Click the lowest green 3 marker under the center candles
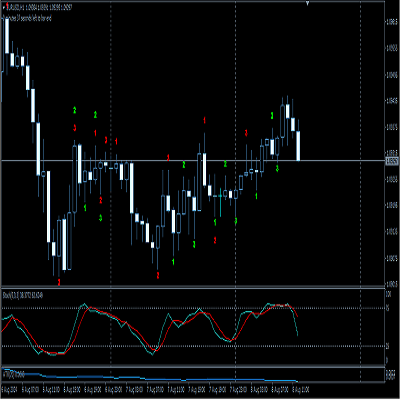Viewport: 400px width, 400px height. (x=194, y=244)
